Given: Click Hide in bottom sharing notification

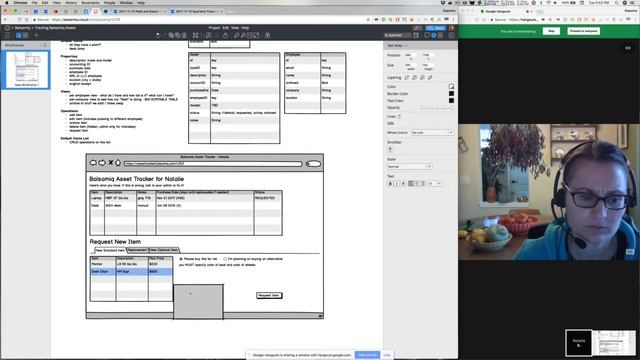Looking at the screenshot, I should [x=387, y=355].
